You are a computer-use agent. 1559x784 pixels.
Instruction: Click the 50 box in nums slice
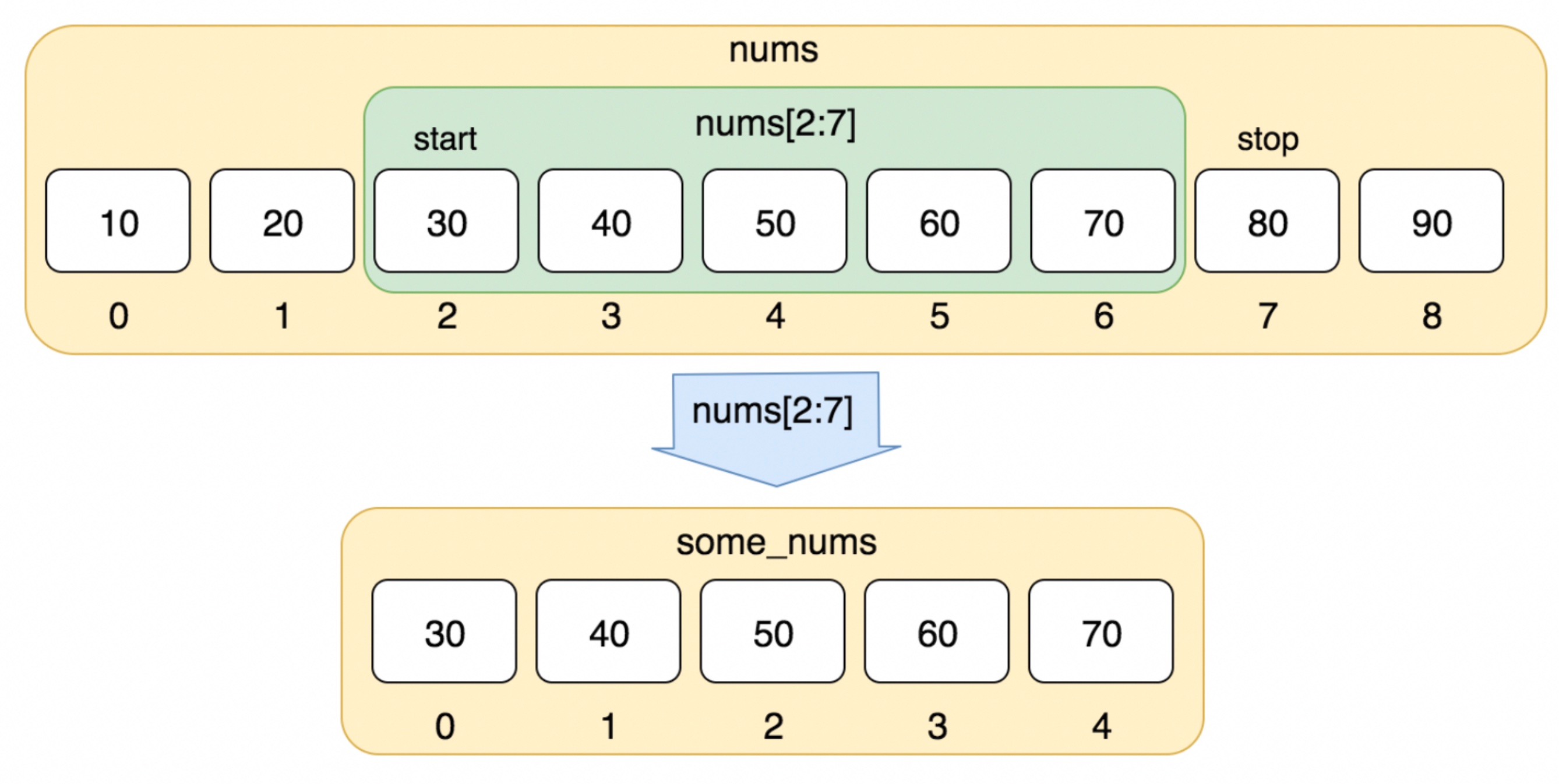(x=775, y=221)
